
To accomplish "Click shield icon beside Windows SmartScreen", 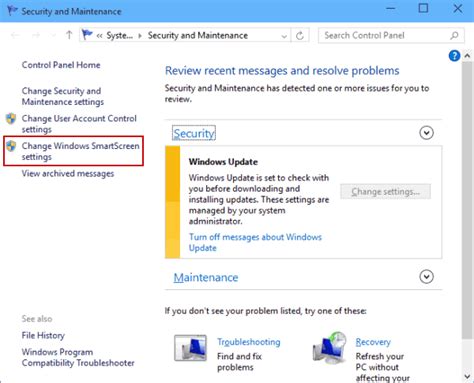I will click(11, 146).
